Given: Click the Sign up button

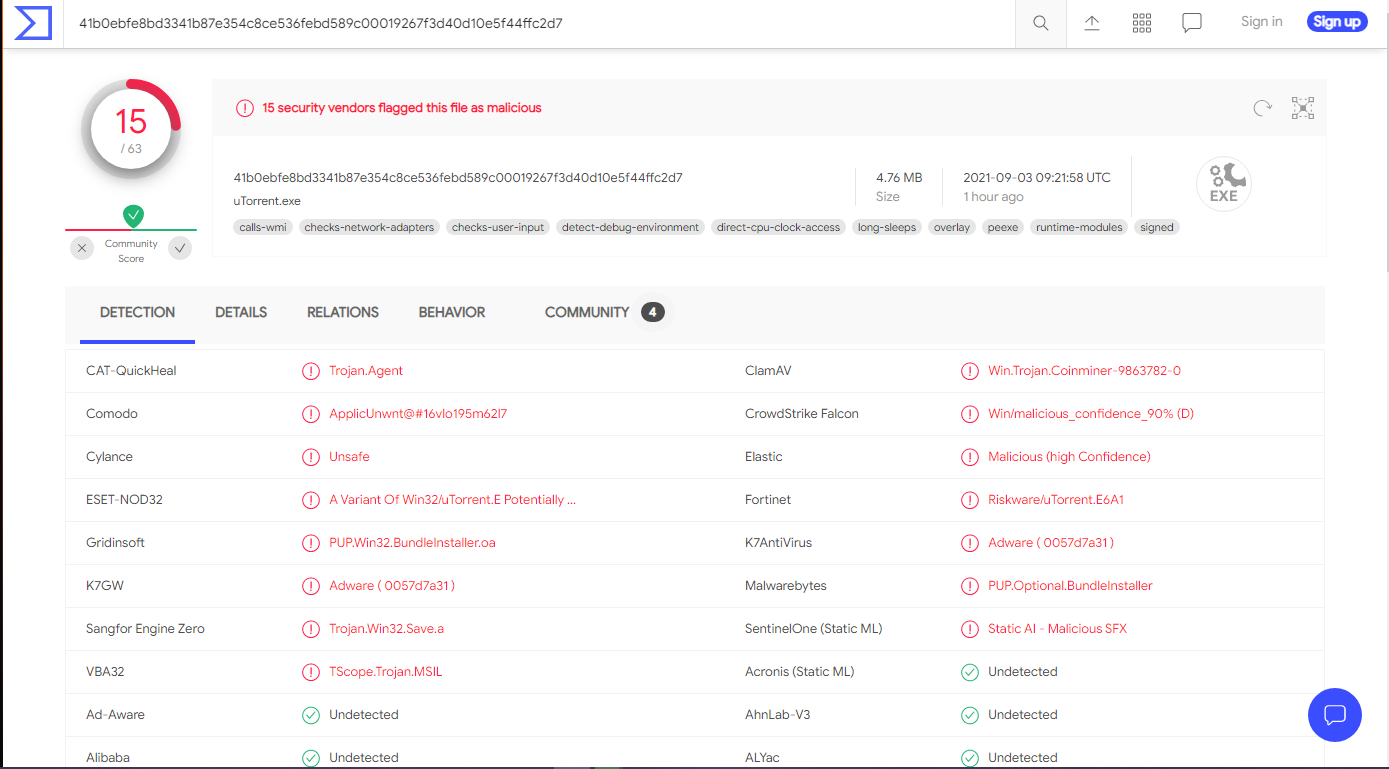Looking at the screenshot, I should tap(1336, 22).
